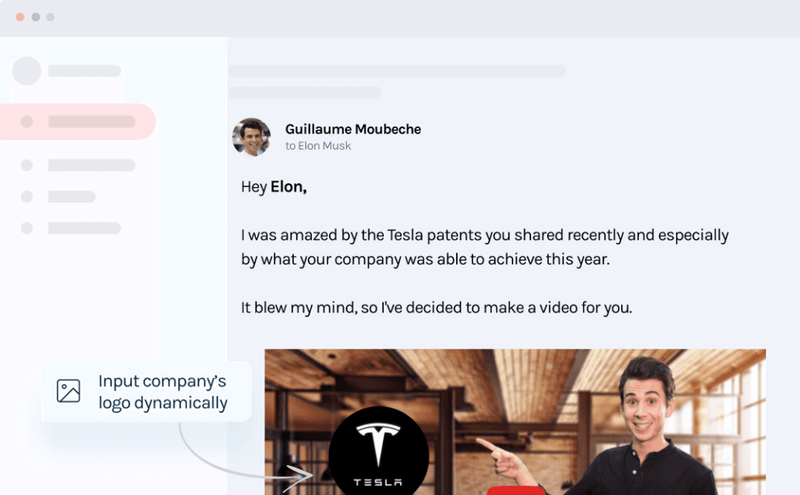Screen dimensions: 800x495
Task: Expand the "to Elon Musk" recipient line
Action: [318, 146]
